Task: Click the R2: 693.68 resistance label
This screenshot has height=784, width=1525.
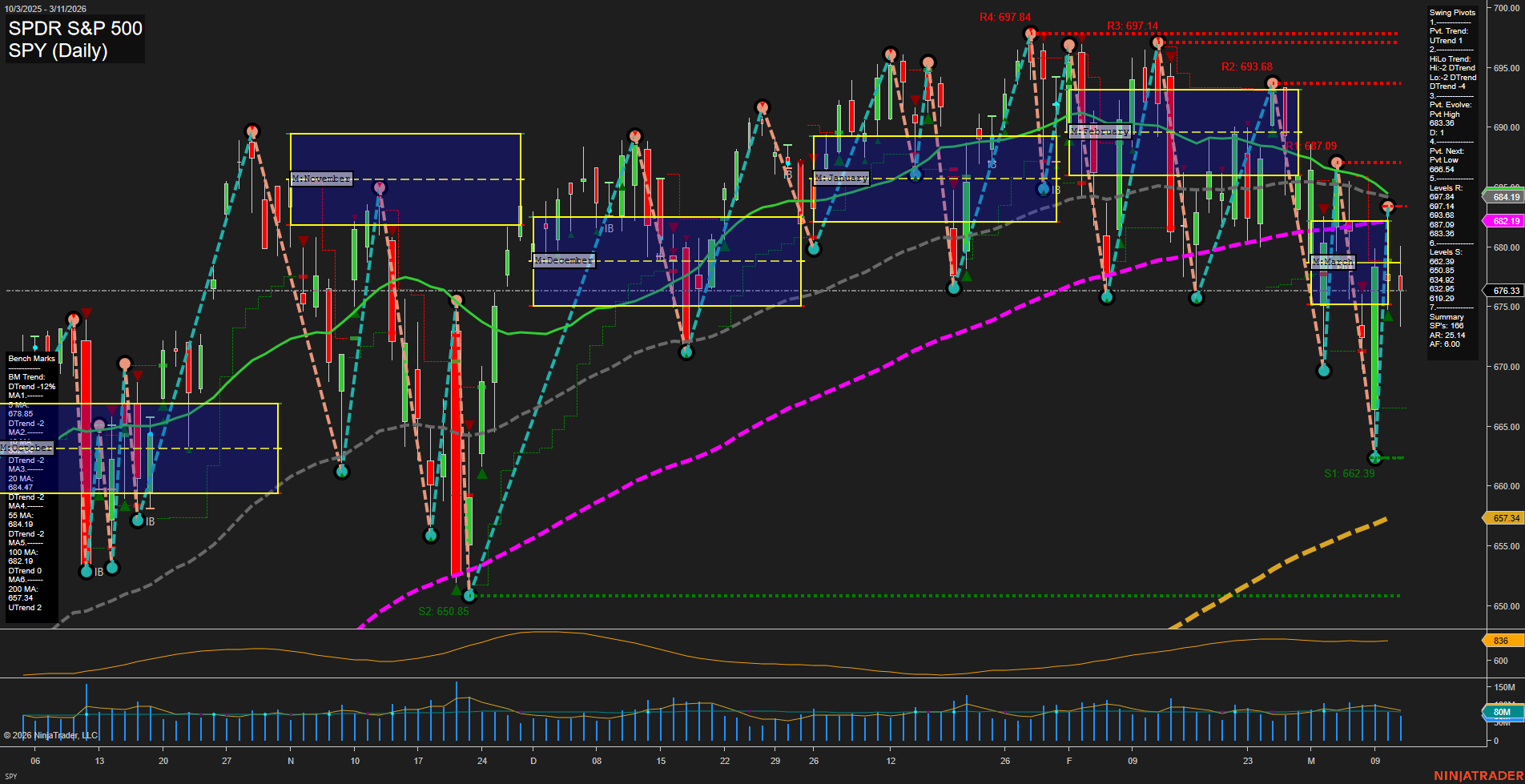Action: coord(1246,66)
